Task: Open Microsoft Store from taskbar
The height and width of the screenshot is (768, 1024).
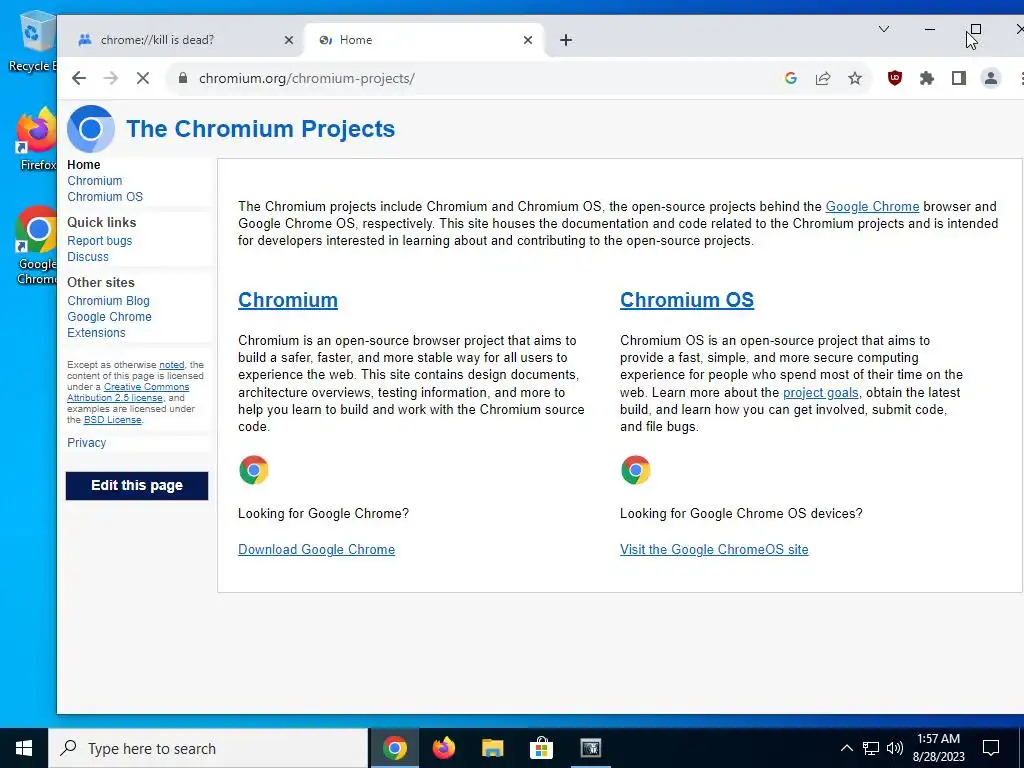Action: 541,748
